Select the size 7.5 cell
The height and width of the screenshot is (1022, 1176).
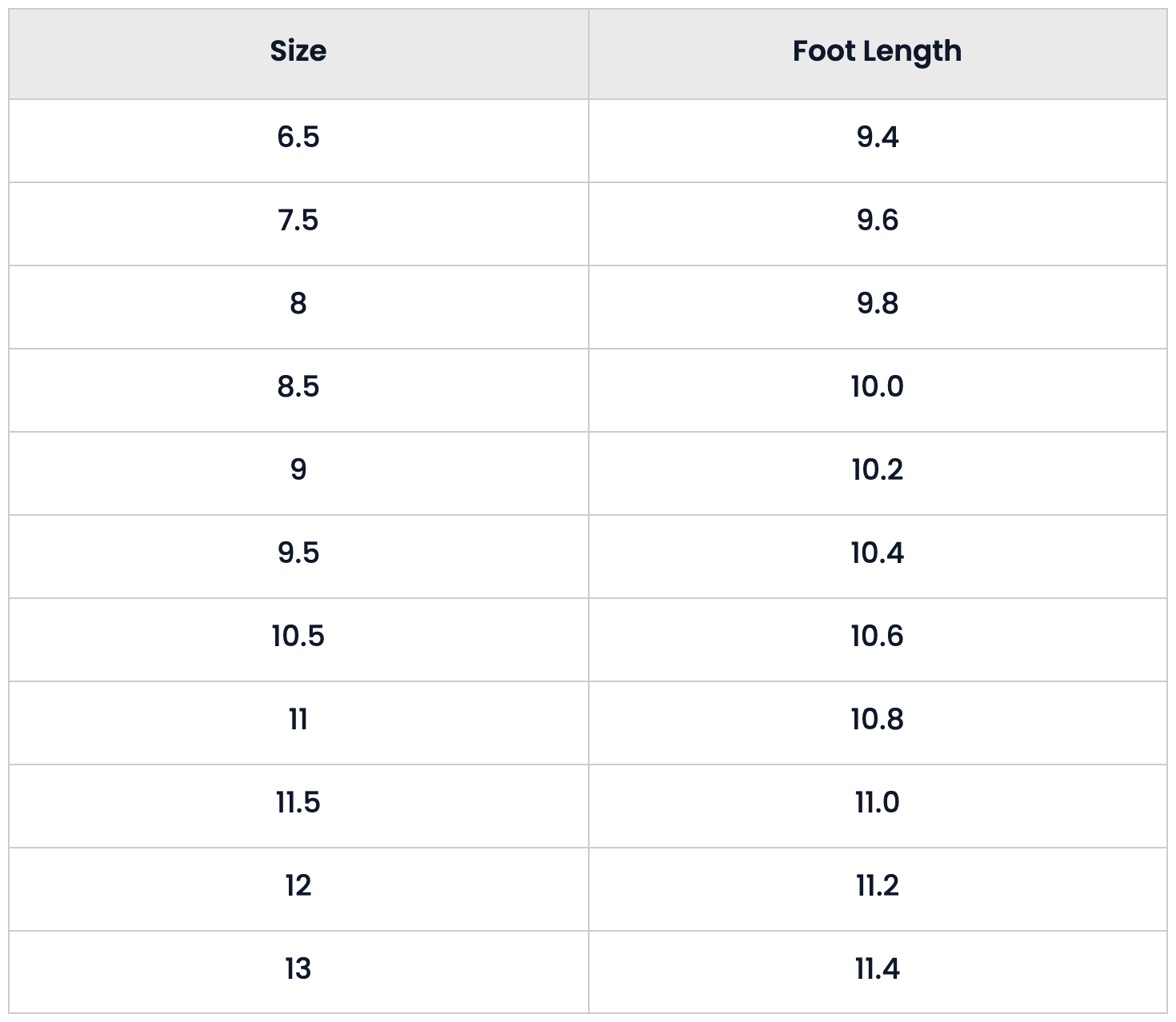[298, 224]
